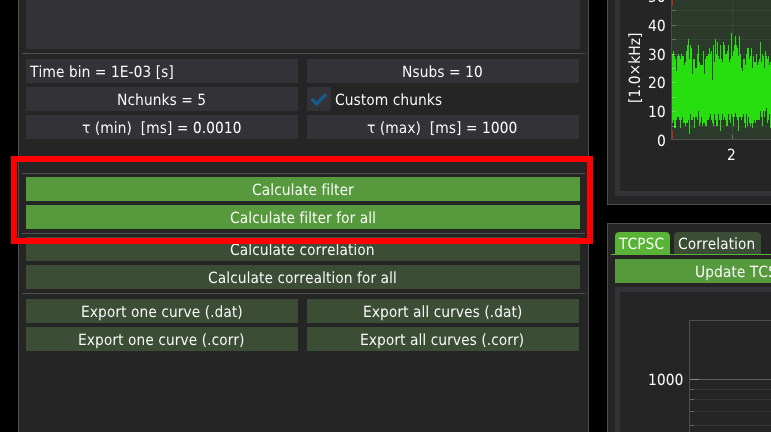
Task: Click the empty panel above Time bin
Action: [x=302, y=24]
